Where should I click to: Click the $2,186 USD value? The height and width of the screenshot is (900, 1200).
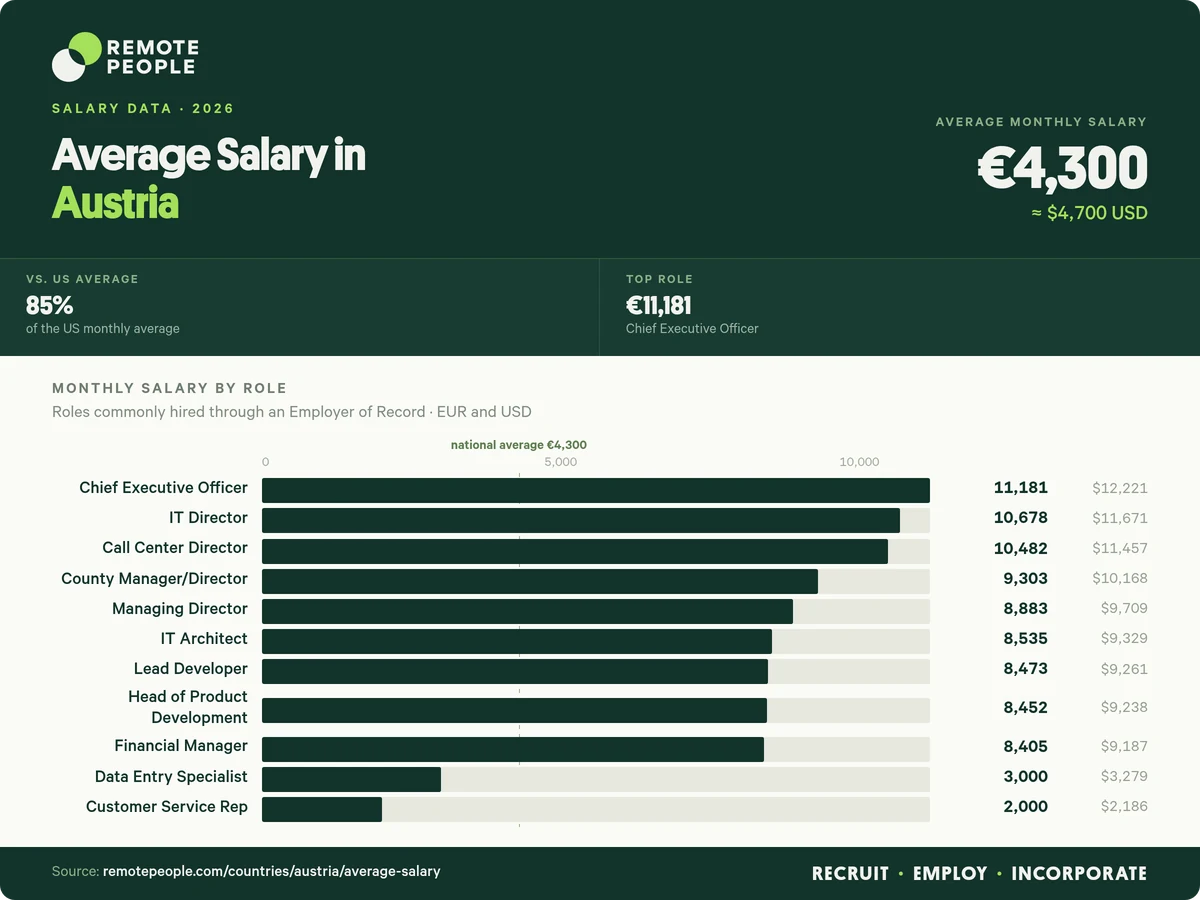point(1124,806)
